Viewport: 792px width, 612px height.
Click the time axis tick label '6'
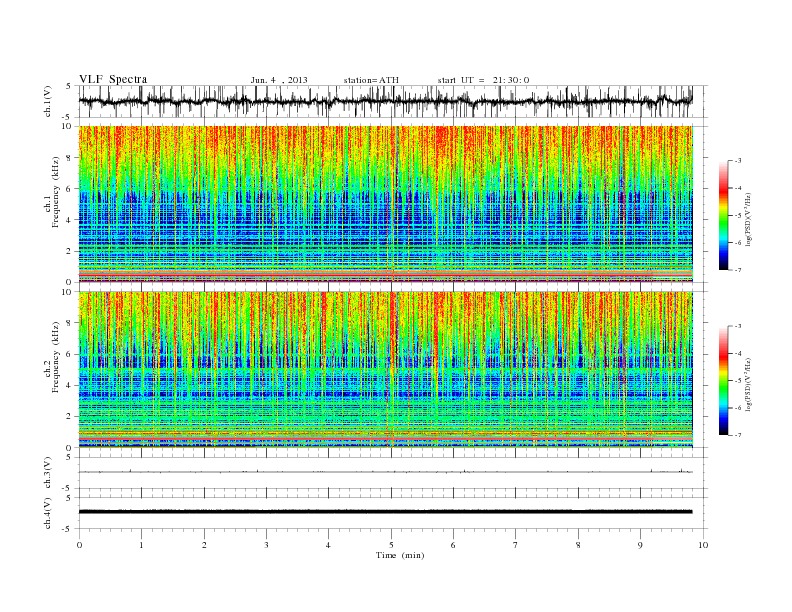453,545
